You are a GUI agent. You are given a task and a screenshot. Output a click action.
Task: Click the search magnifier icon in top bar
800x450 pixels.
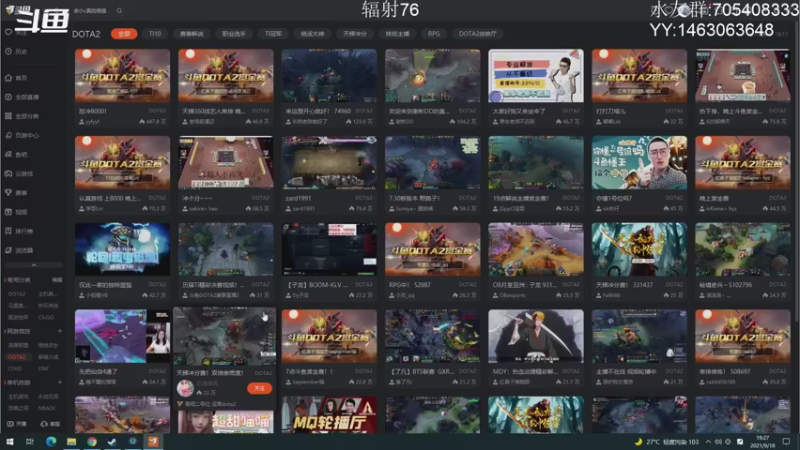(x=119, y=10)
